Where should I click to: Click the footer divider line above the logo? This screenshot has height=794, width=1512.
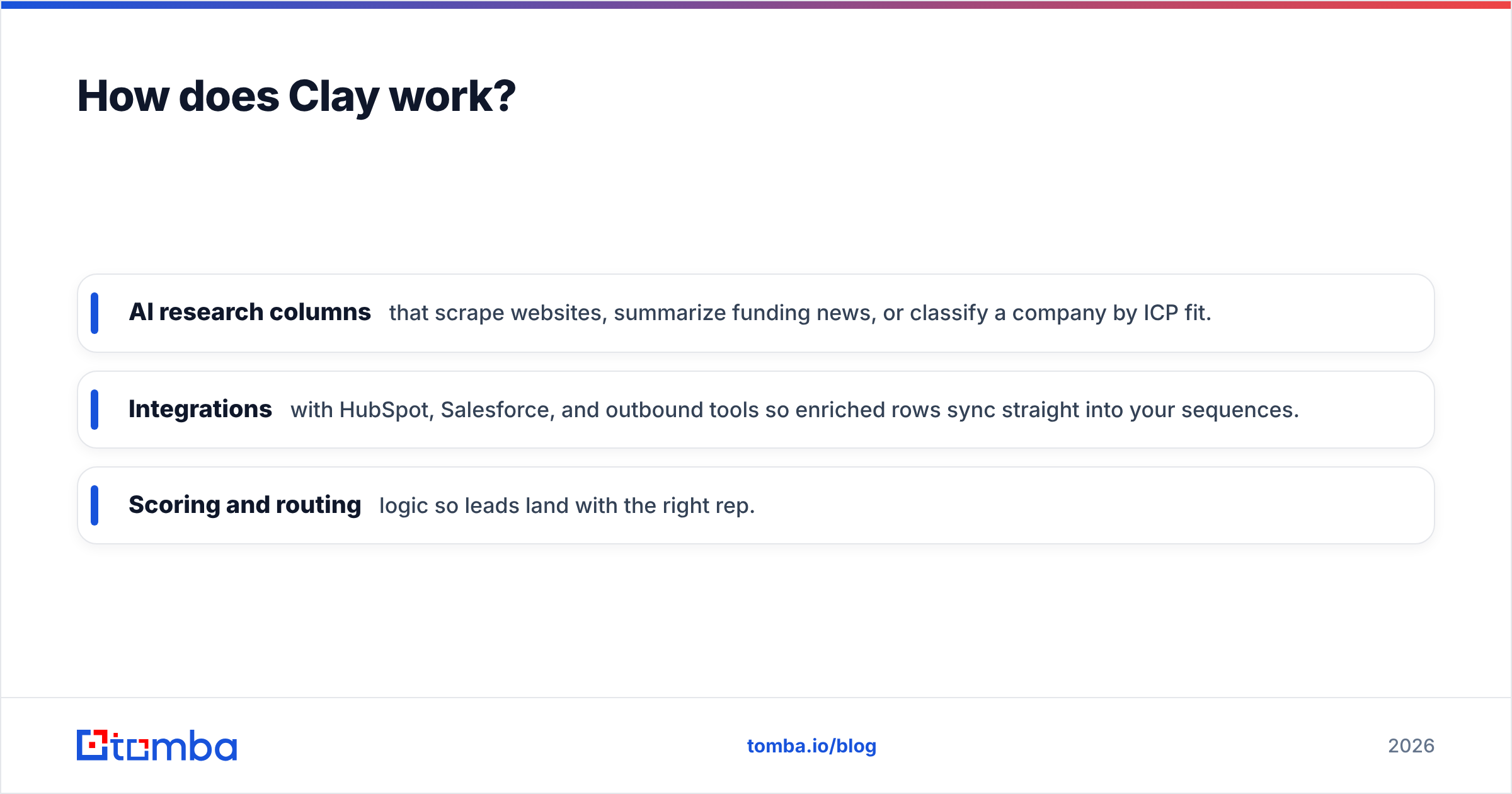tap(756, 698)
